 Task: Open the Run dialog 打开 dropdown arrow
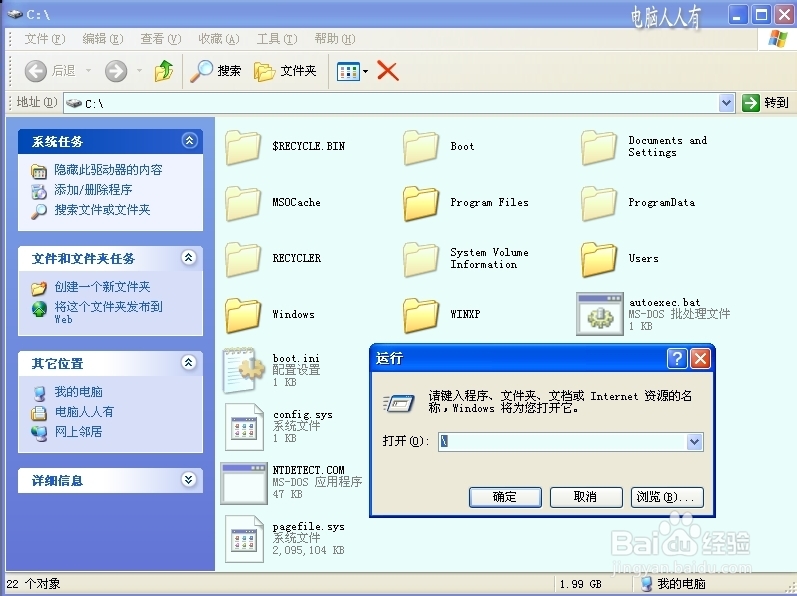[694, 442]
